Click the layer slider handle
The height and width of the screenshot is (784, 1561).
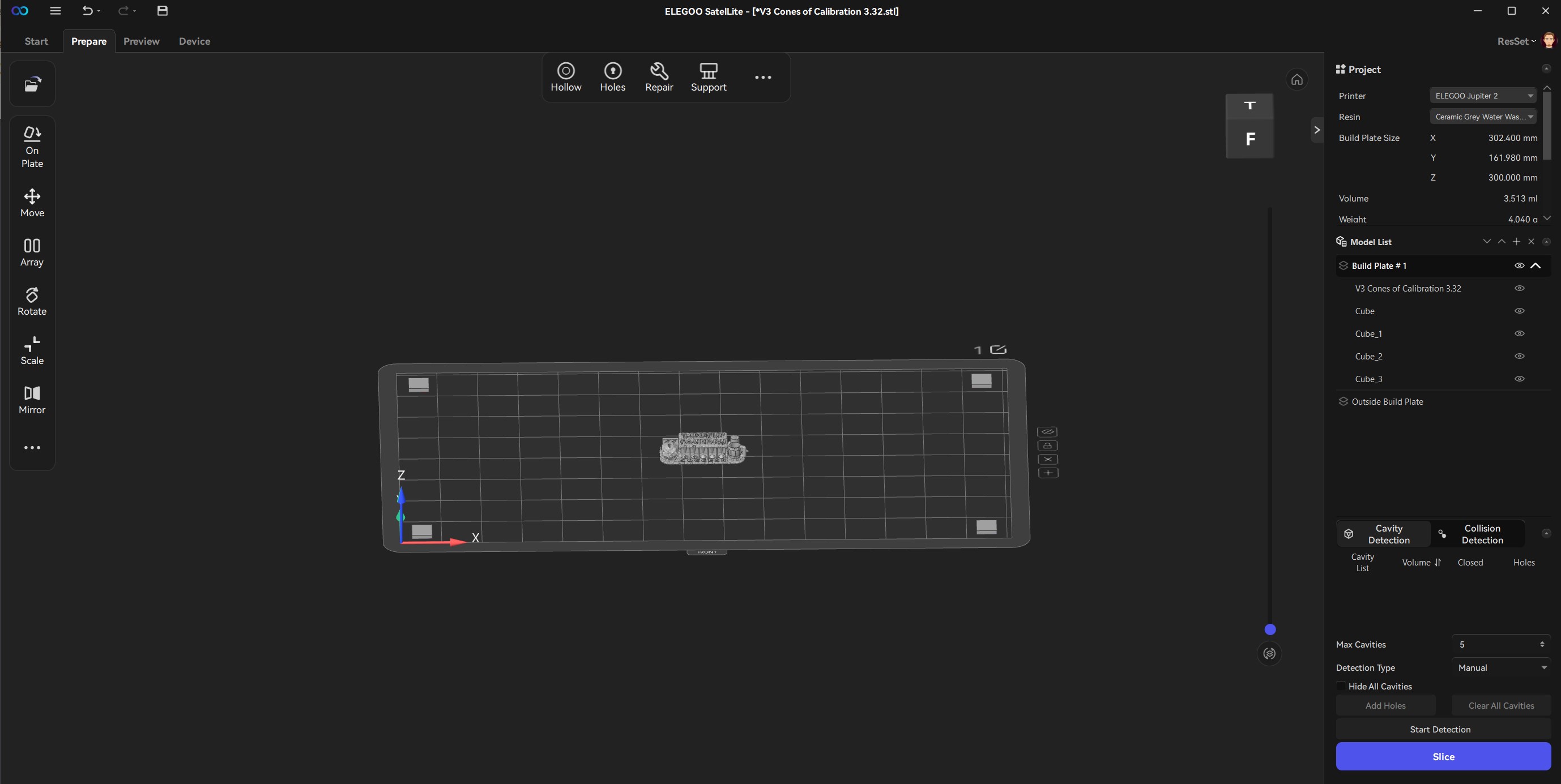[x=1270, y=629]
